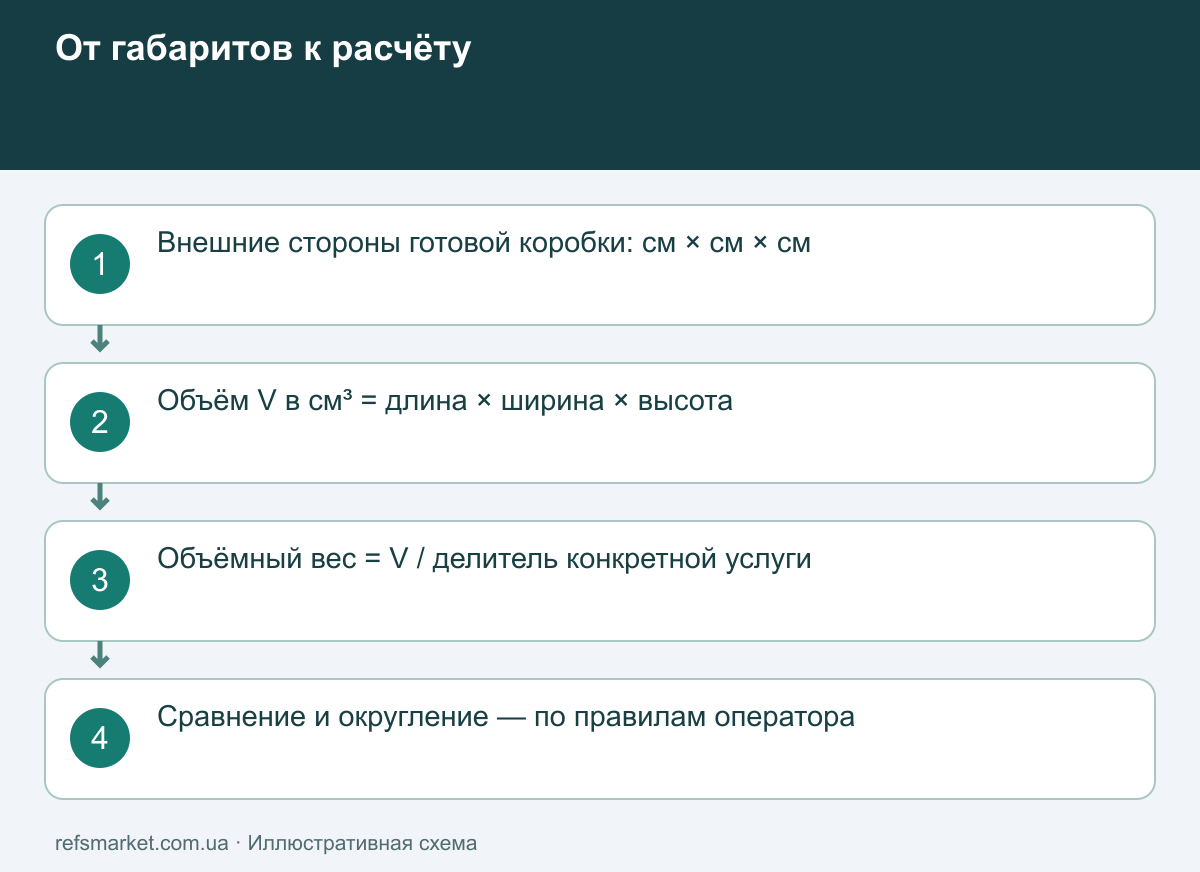Screen dimensions: 1200x872
Task: Click the heading 'От габаритов к расчёту'
Action: pos(263,49)
